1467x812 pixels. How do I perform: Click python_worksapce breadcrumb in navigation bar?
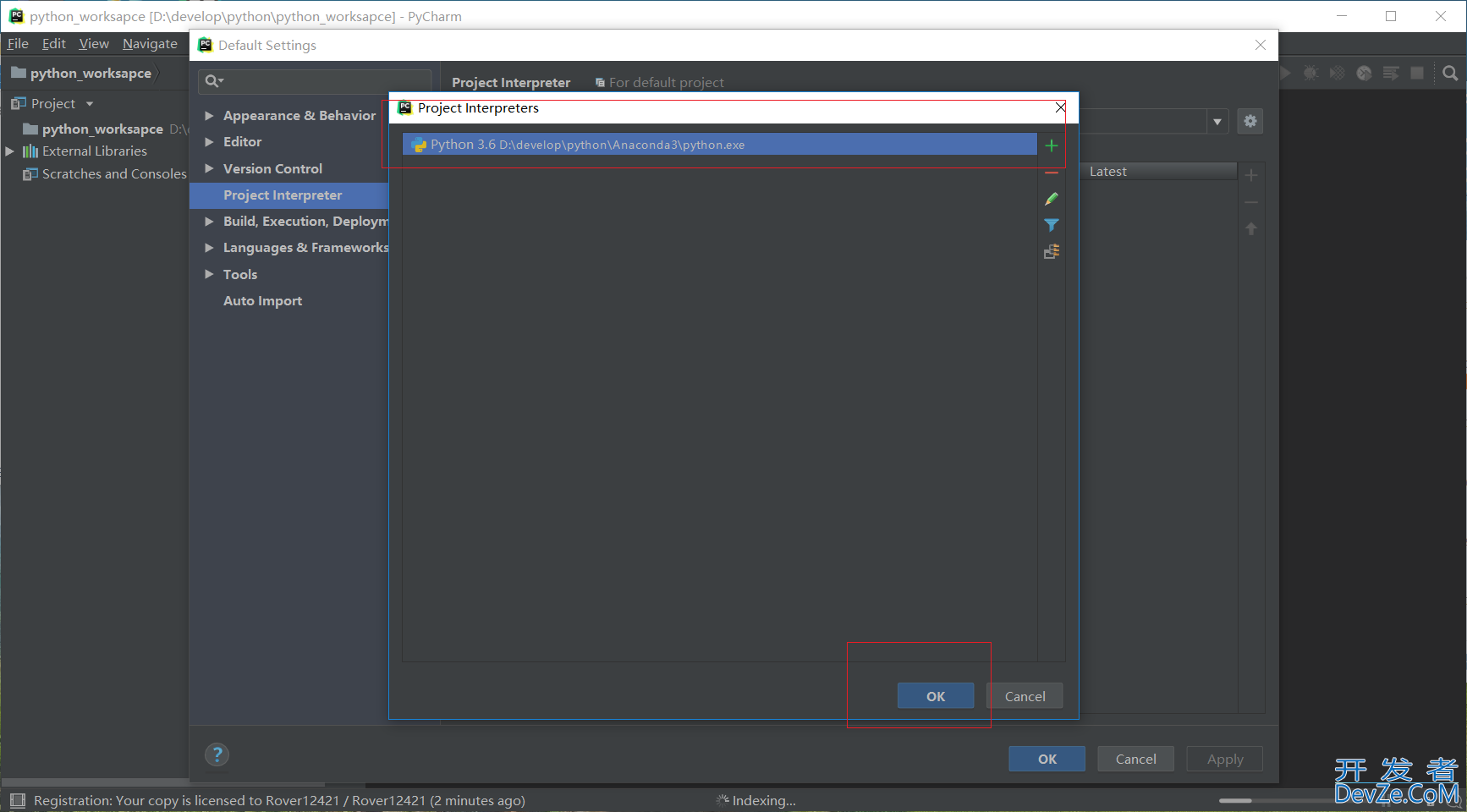coord(82,74)
